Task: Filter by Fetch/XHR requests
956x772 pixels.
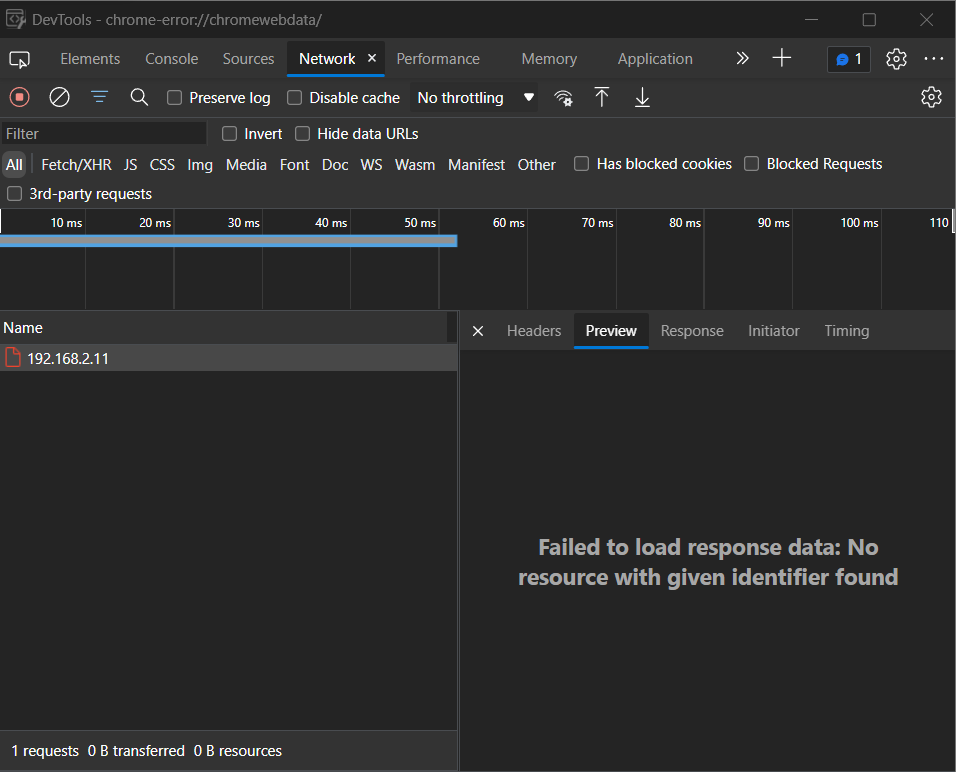Action: tap(76, 165)
